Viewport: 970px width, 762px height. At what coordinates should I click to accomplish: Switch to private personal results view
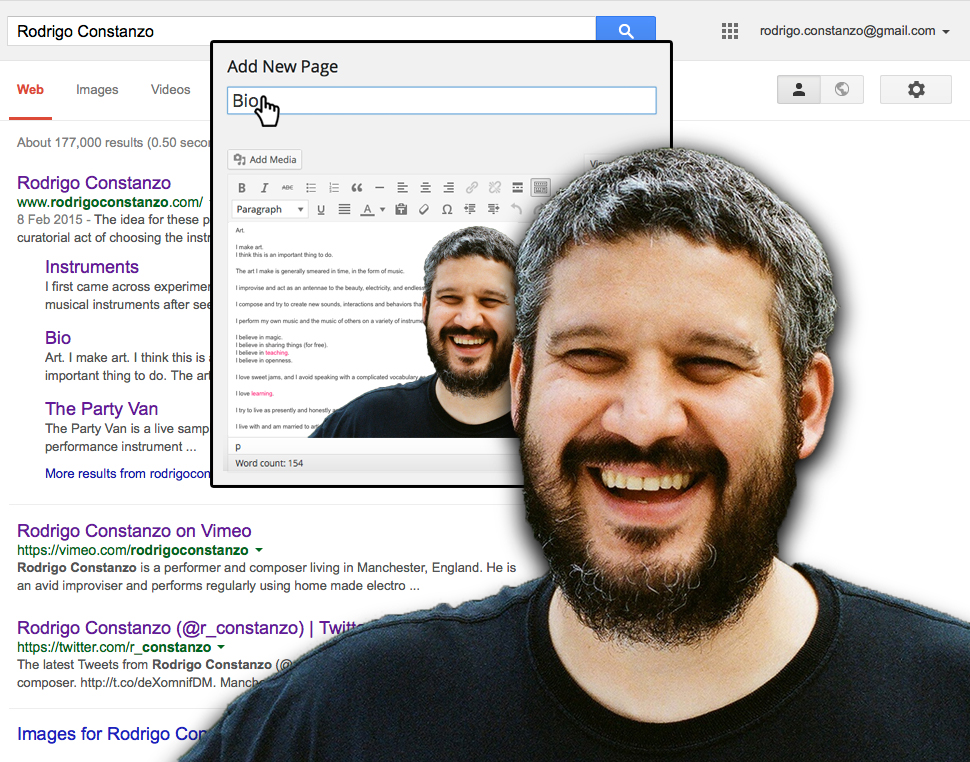point(799,89)
